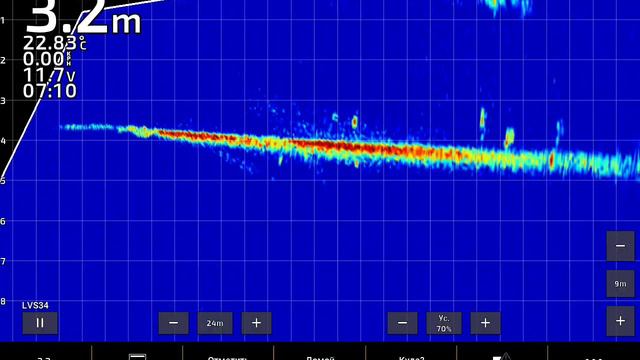
Task: Tap the red fish echo above the bottom line
Action: tap(355, 121)
